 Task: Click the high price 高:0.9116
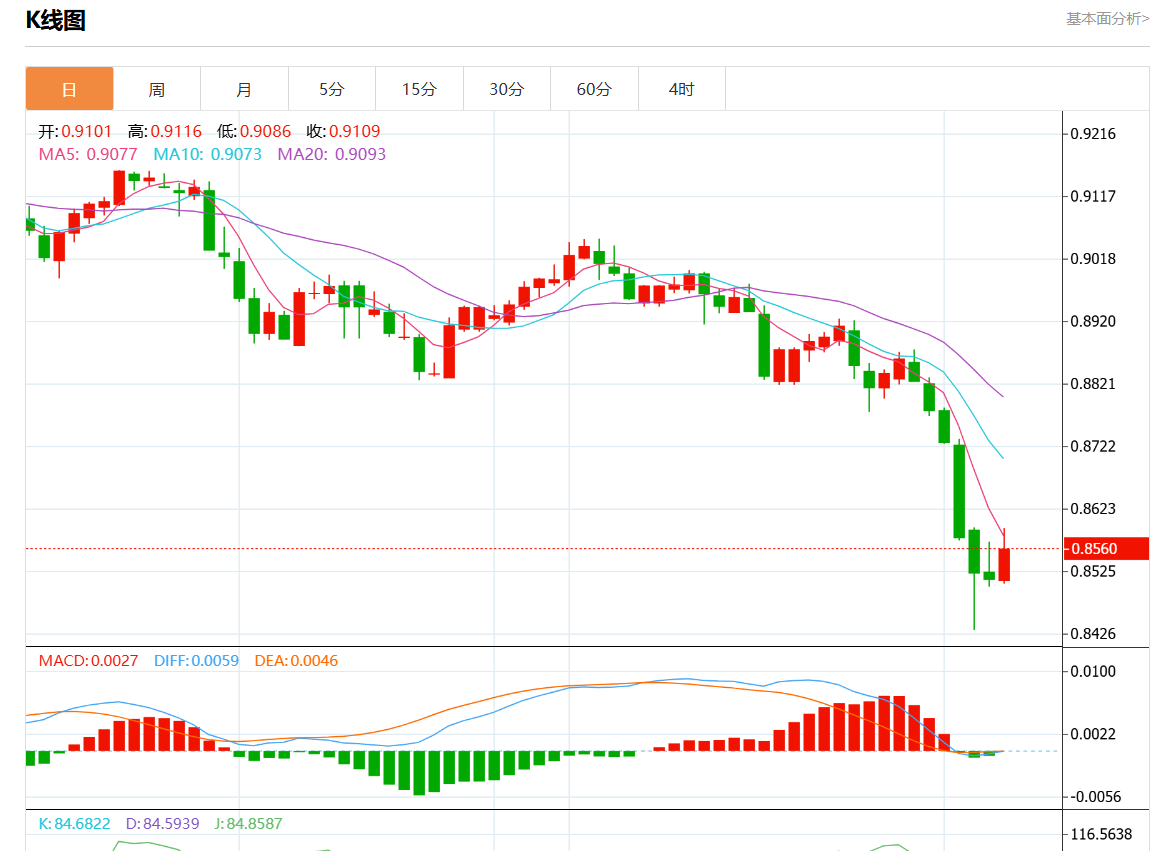click(x=165, y=131)
